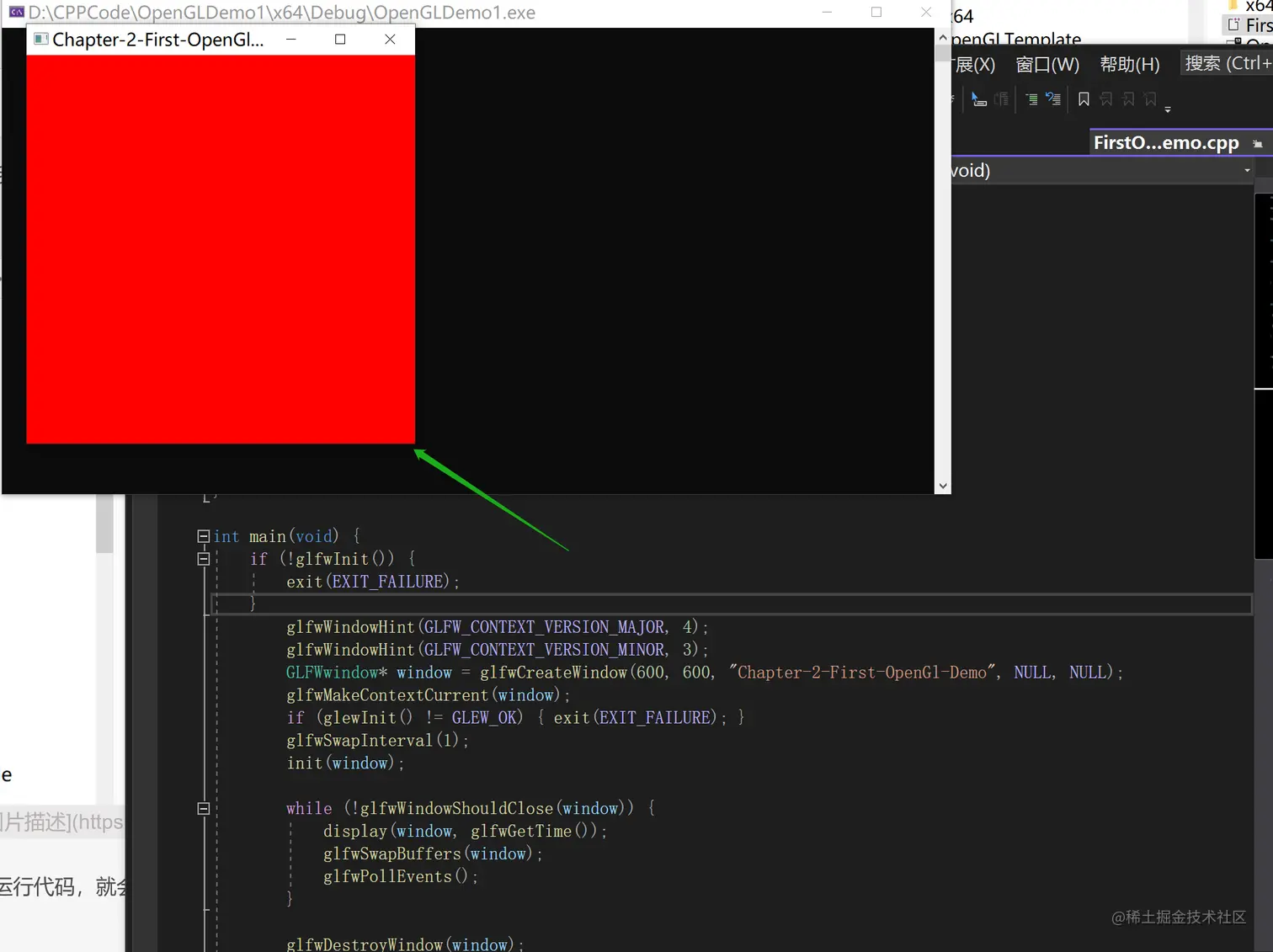This screenshot has width=1273, height=952.
Task: Go to previous bookmark icon
Action: click(1106, 99)
